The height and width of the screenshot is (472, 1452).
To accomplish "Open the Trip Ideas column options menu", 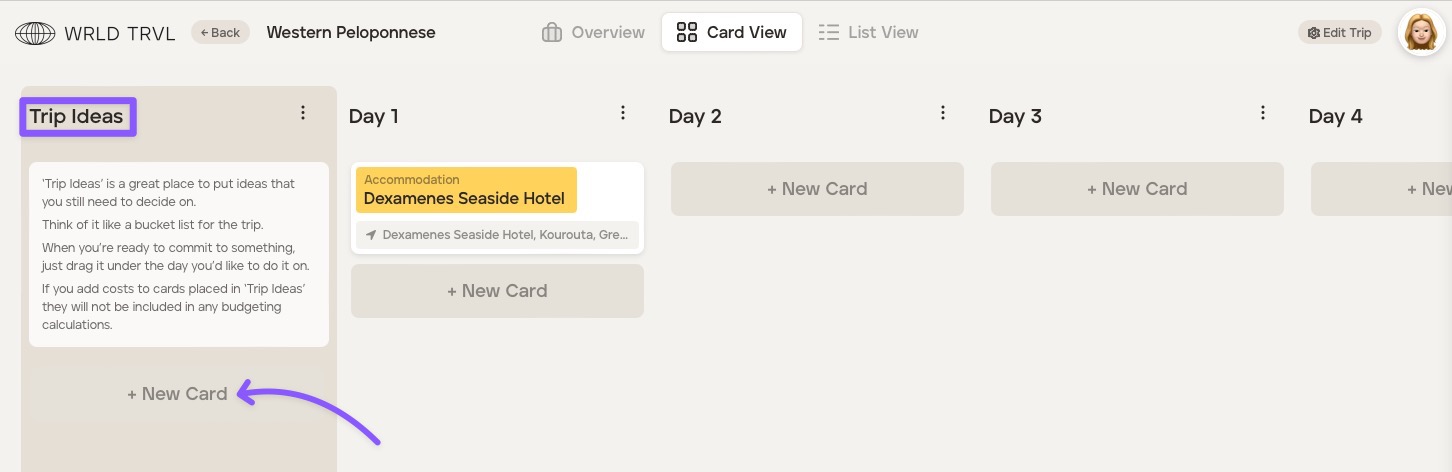I will pos(303,113).
